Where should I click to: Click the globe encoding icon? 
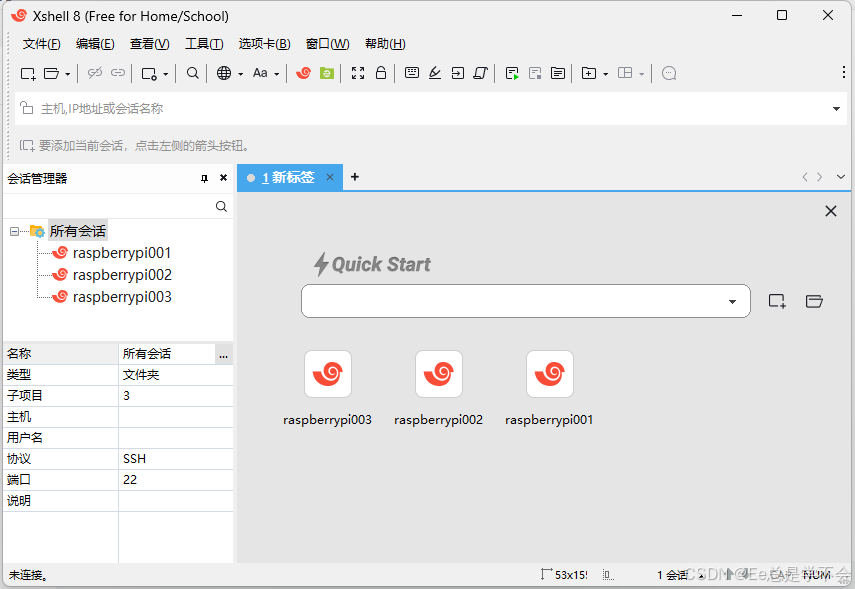click(x=224, y=73)
